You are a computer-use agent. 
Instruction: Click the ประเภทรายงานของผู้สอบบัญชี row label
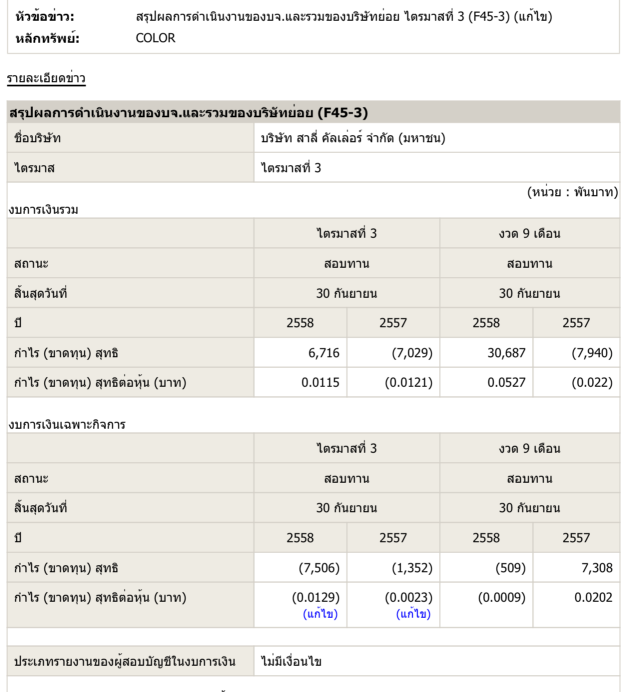click(x=128, y=661)
